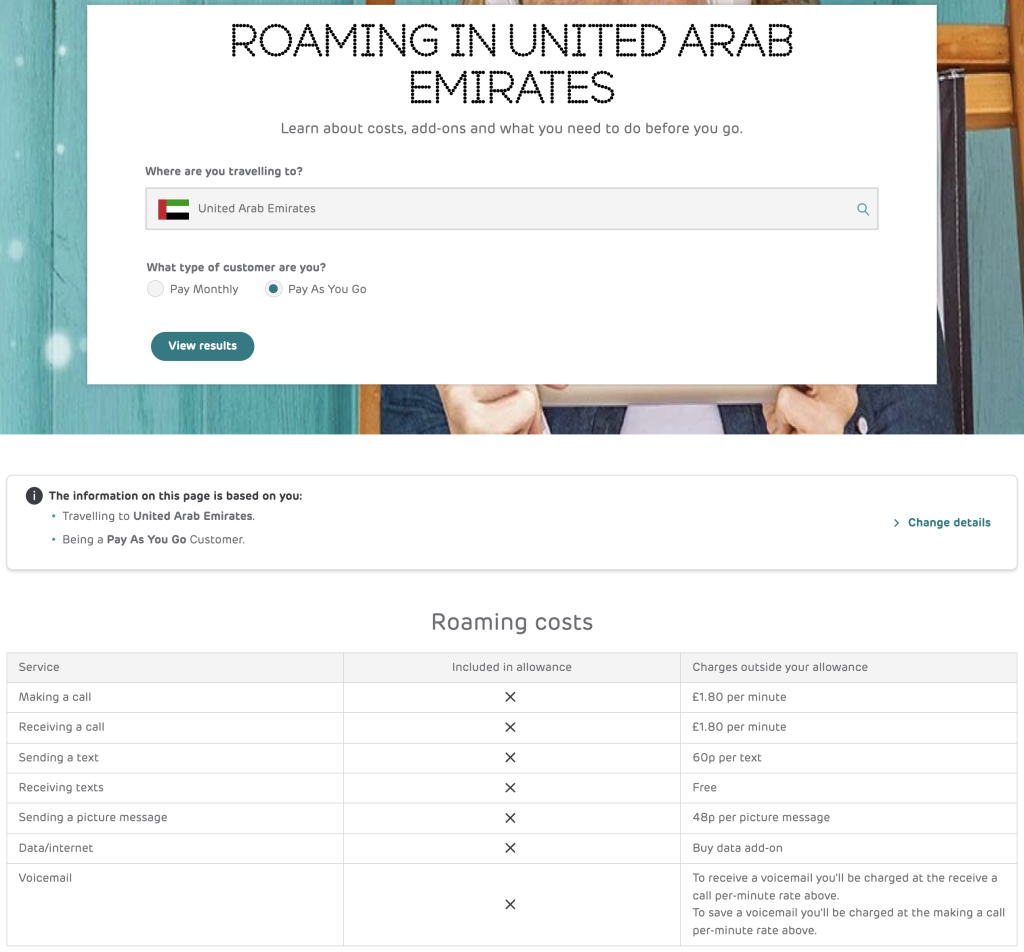Click the 'Service' column header

coord(175,667)
